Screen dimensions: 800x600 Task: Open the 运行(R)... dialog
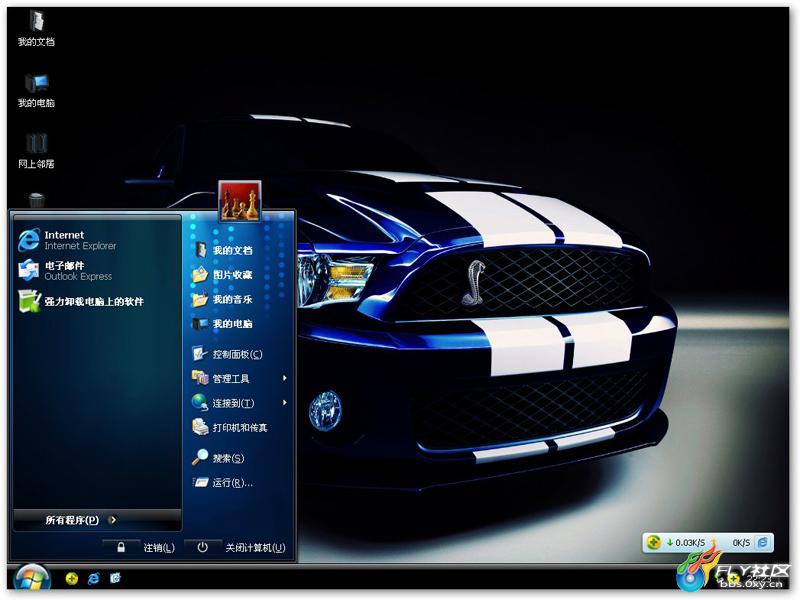(x=222, y=482)
